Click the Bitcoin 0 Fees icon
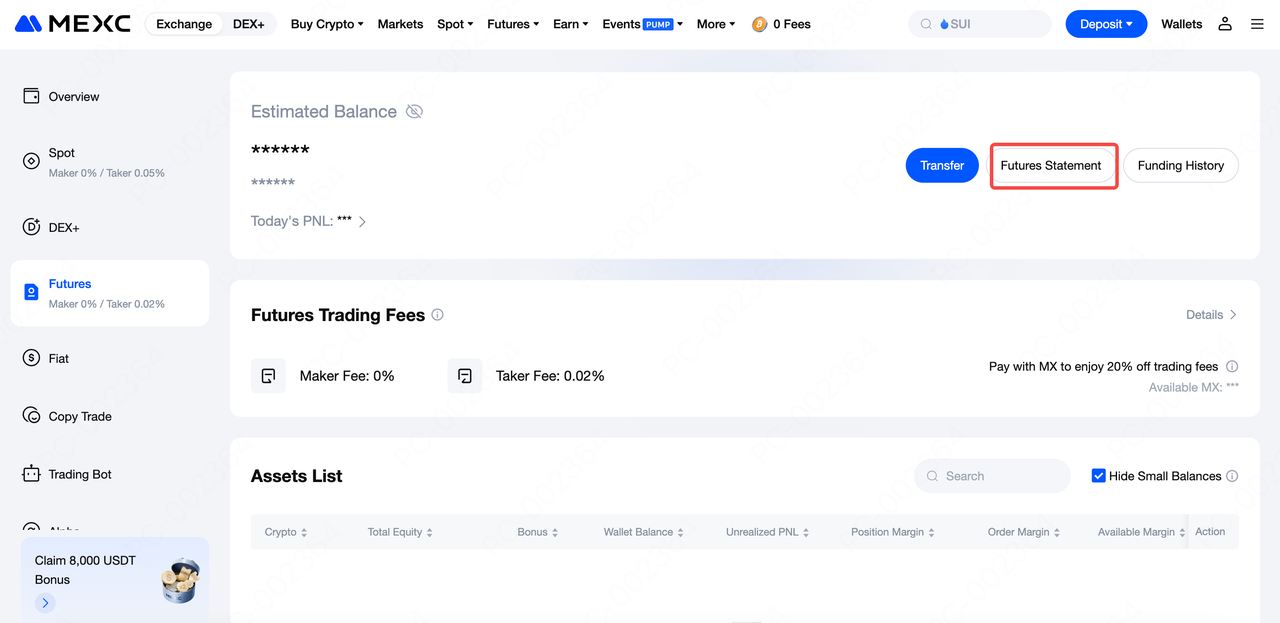 tap(759, 24)
